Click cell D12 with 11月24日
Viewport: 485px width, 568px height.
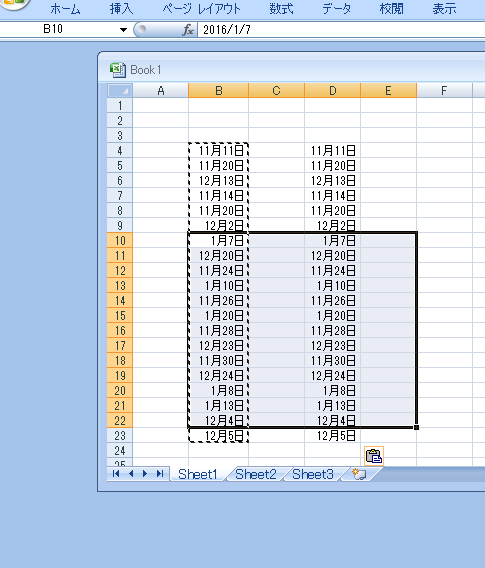[333, 271]
